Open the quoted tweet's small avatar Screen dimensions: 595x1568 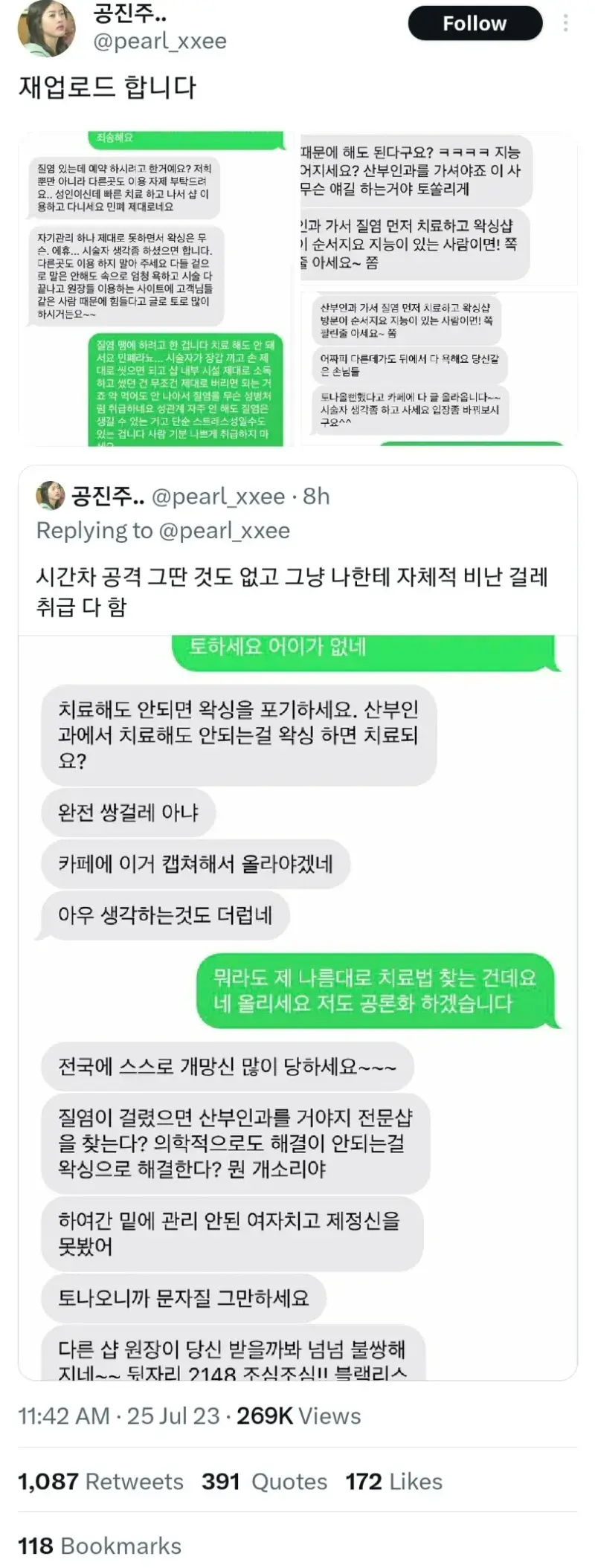click(51, 496)
